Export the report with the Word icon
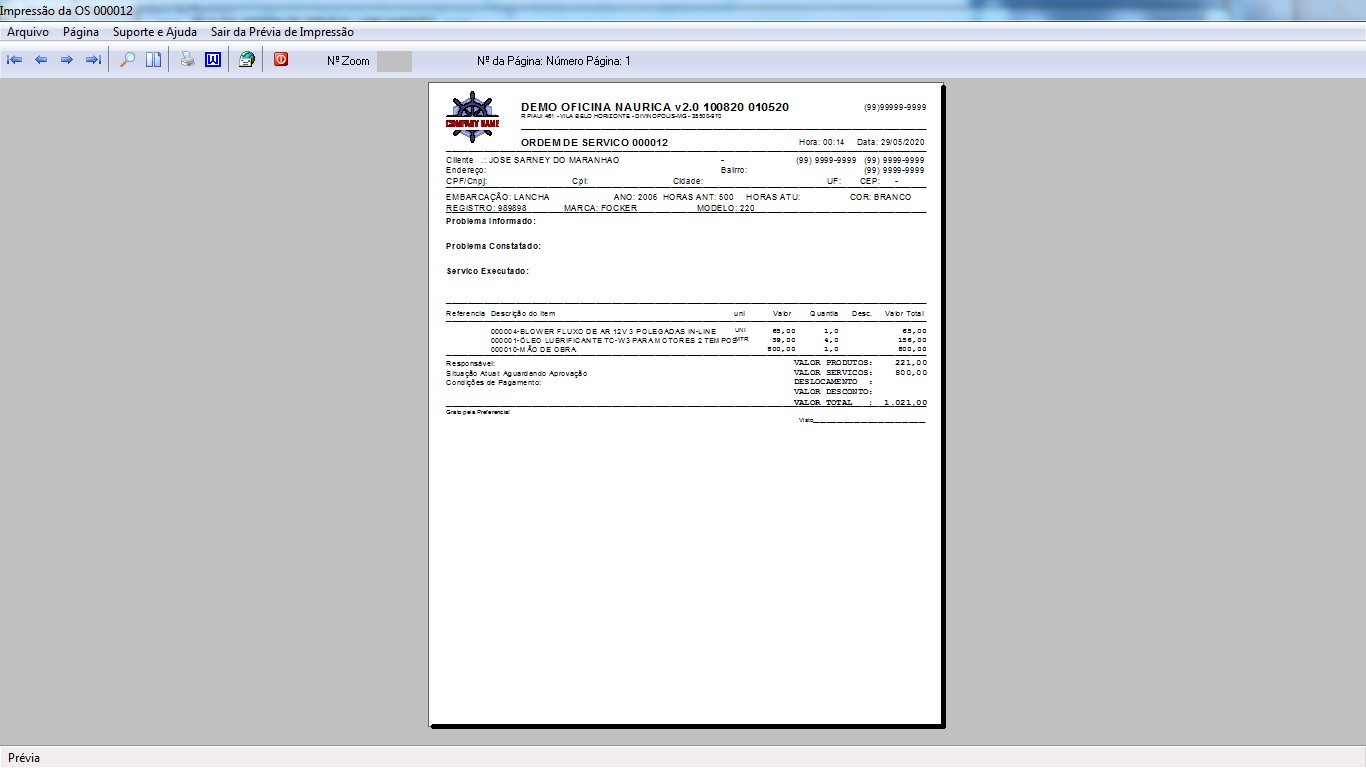The image size is (1366, 768). click(213, 60)
